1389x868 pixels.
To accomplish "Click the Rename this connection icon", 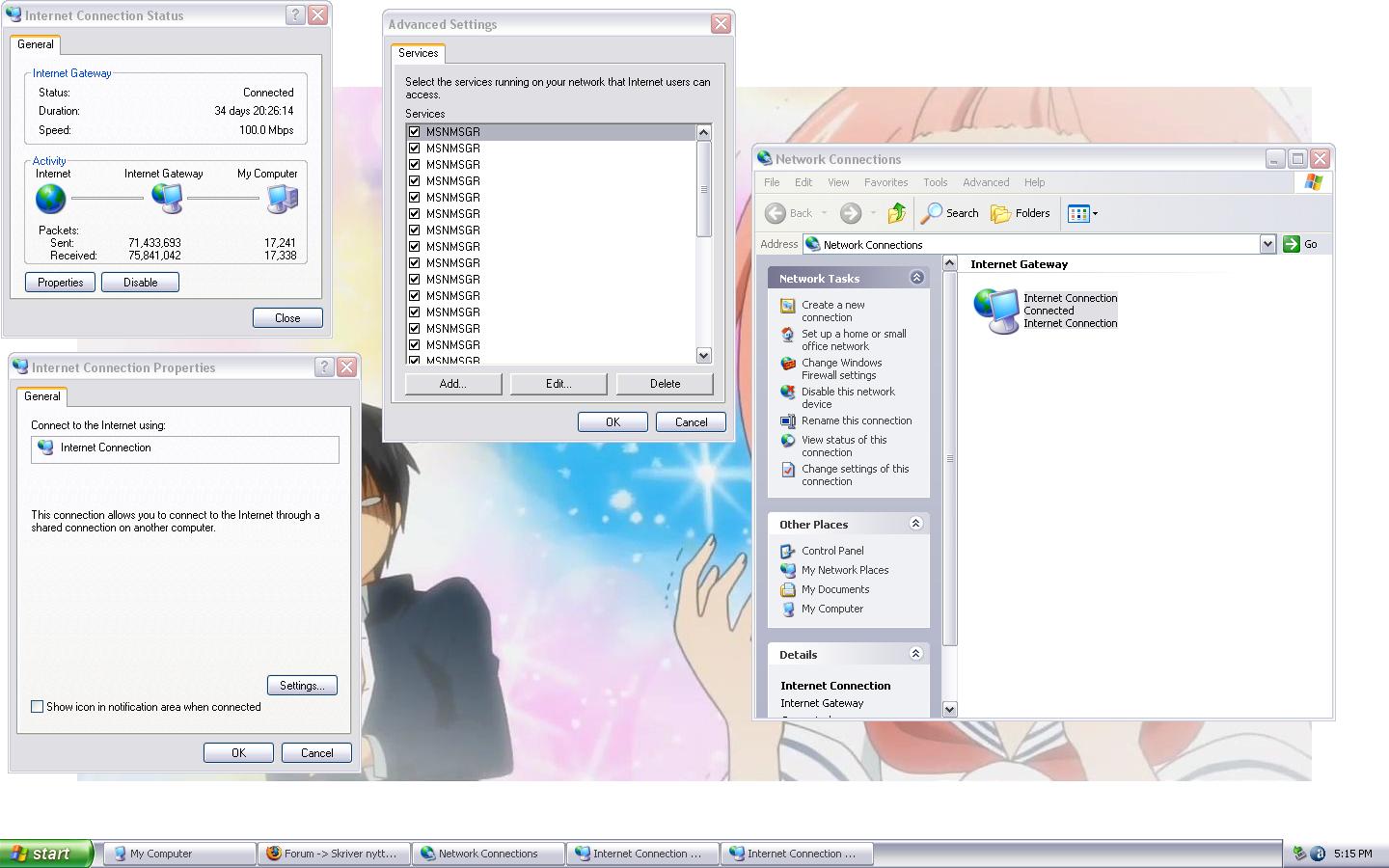I will [788, 421].
